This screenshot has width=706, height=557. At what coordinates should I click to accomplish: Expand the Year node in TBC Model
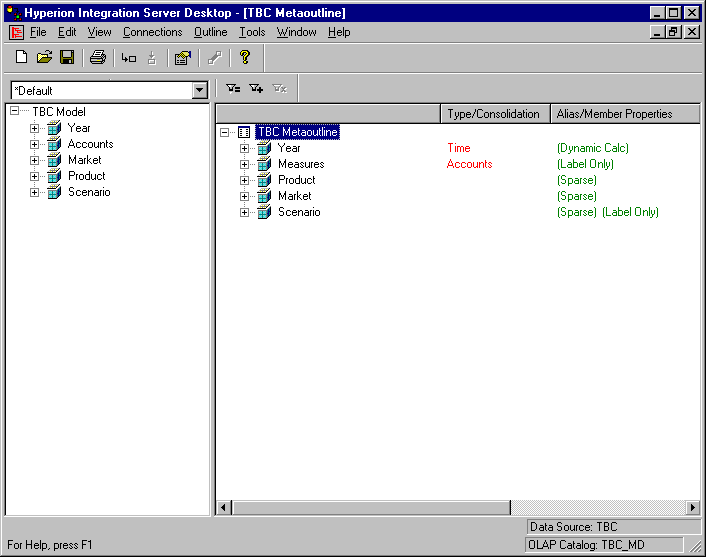click(x=35, y=128)
